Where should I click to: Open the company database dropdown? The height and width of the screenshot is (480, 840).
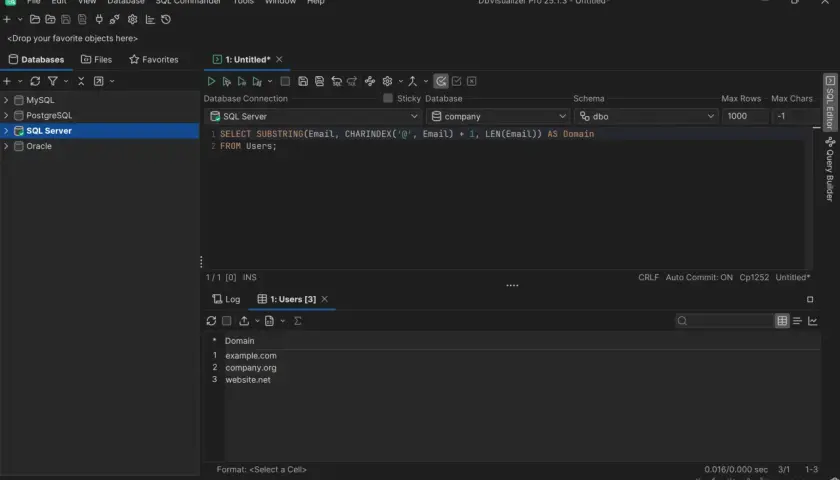click(498, 116)
